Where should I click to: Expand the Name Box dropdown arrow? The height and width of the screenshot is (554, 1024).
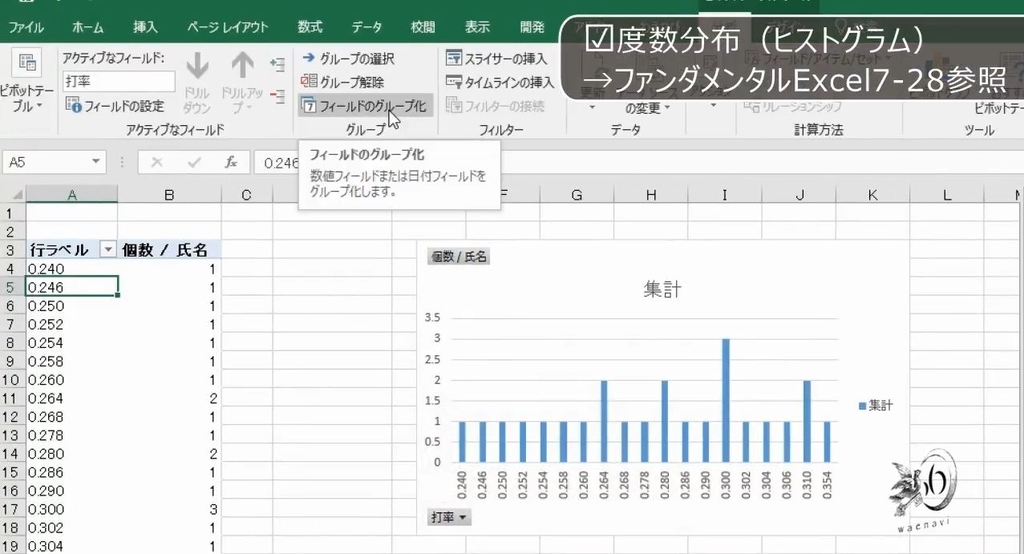pos(96,162)
